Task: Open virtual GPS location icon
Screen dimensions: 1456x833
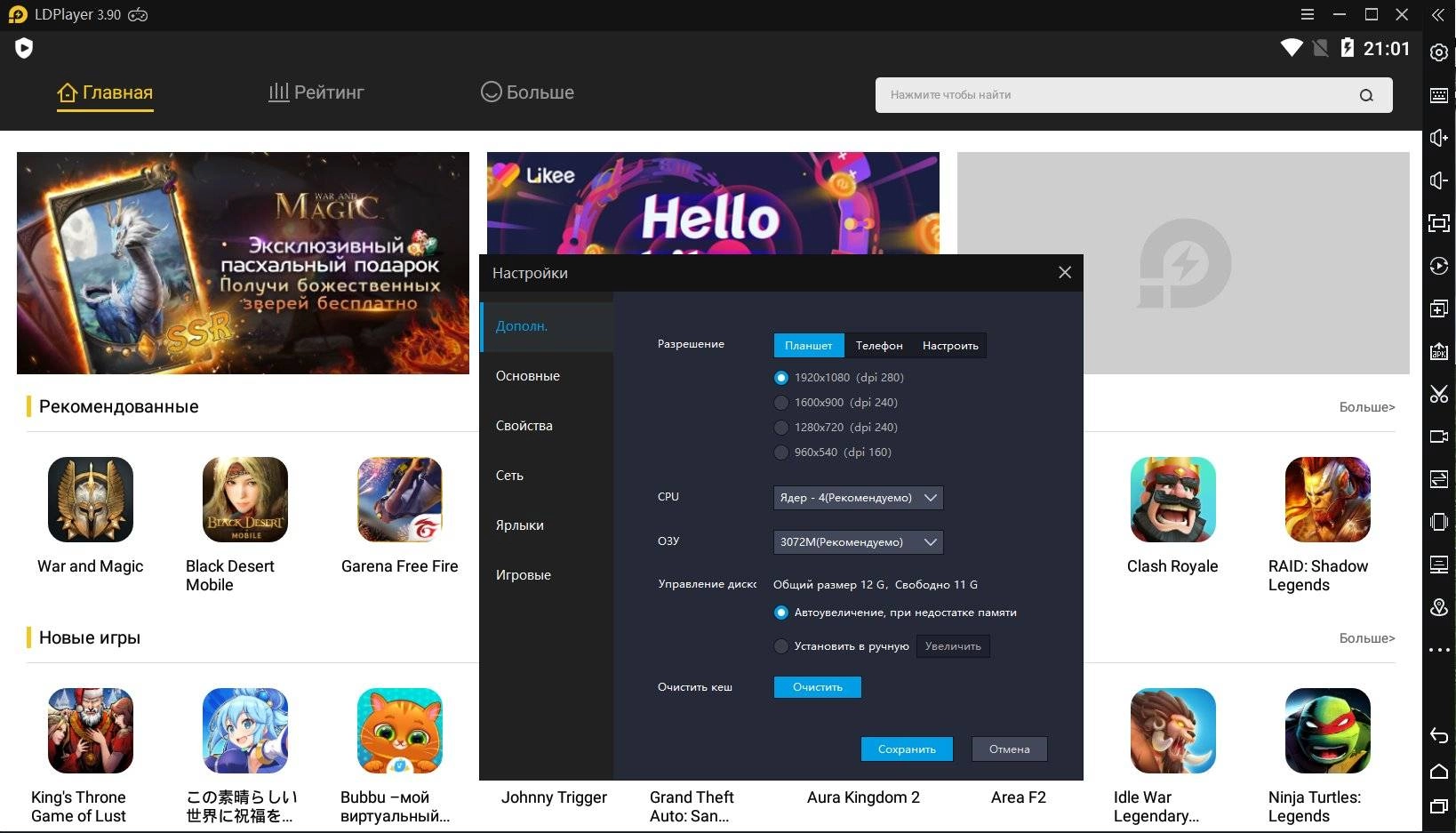Action: click(x=1438, y=607)
